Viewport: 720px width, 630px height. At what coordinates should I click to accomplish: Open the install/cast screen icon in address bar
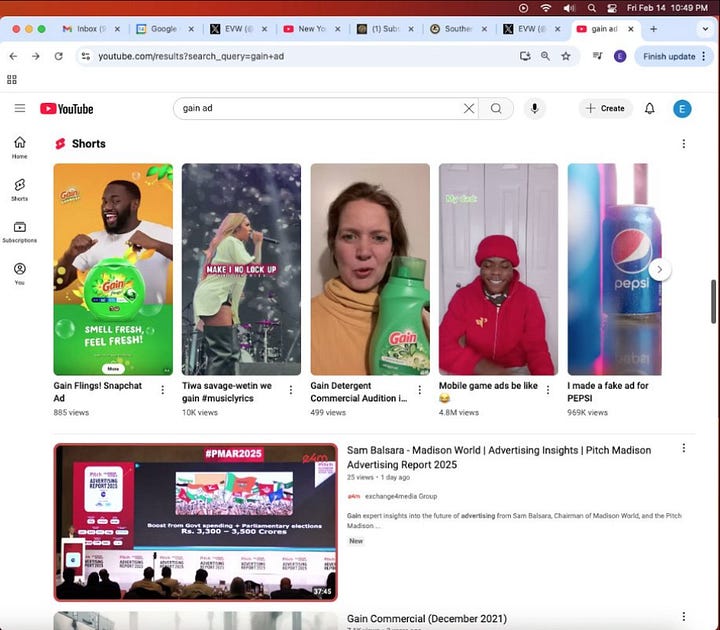(525, 56)
